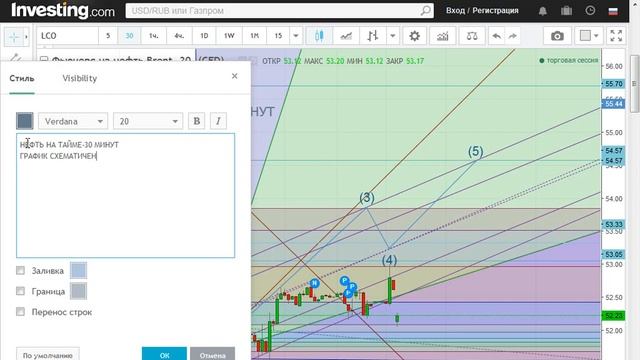Choose the Граница border color swatch
This screenshot has width=640, height=360.
pyautogui.click(x=78, y=291)
